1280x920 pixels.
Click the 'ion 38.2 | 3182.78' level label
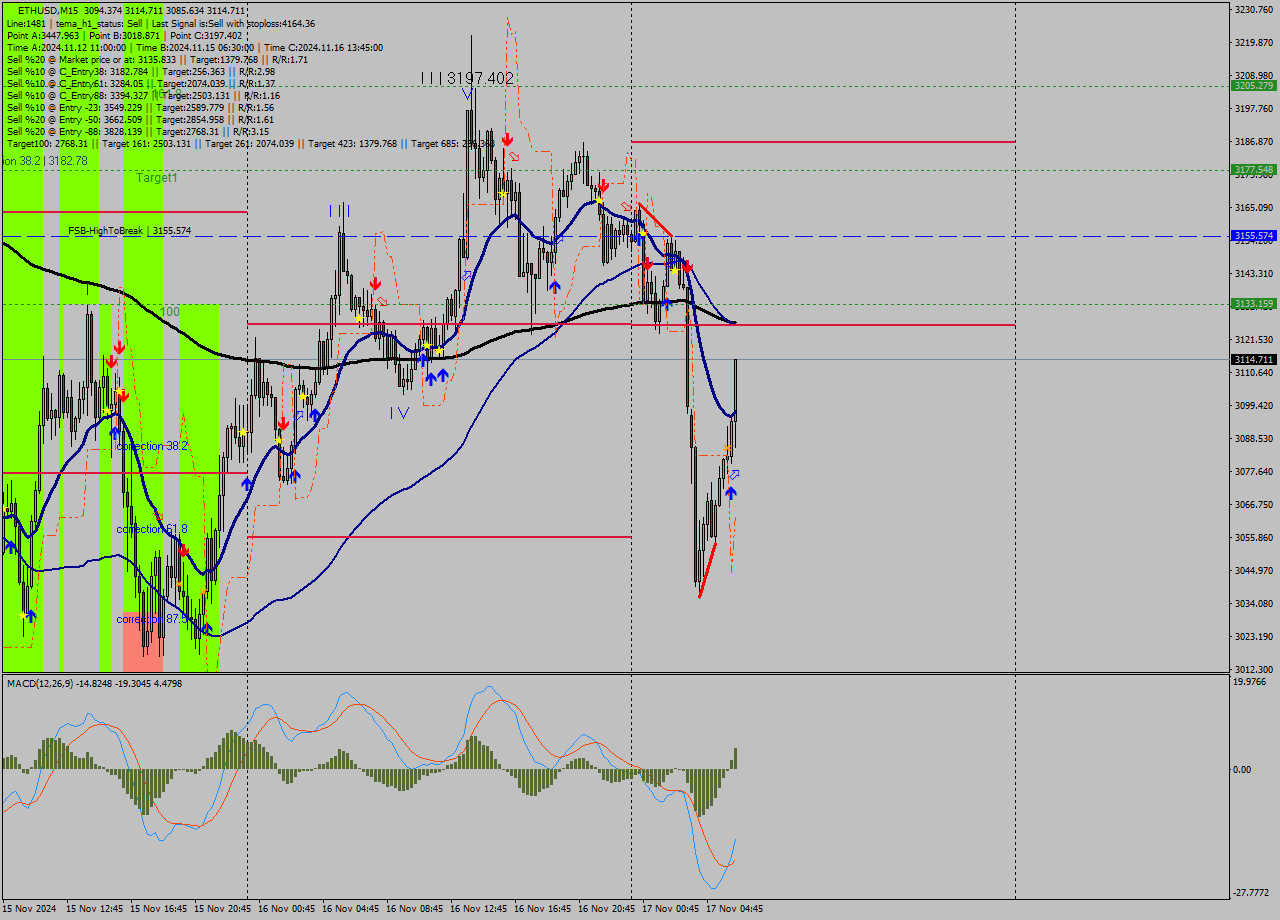point(45,160)
